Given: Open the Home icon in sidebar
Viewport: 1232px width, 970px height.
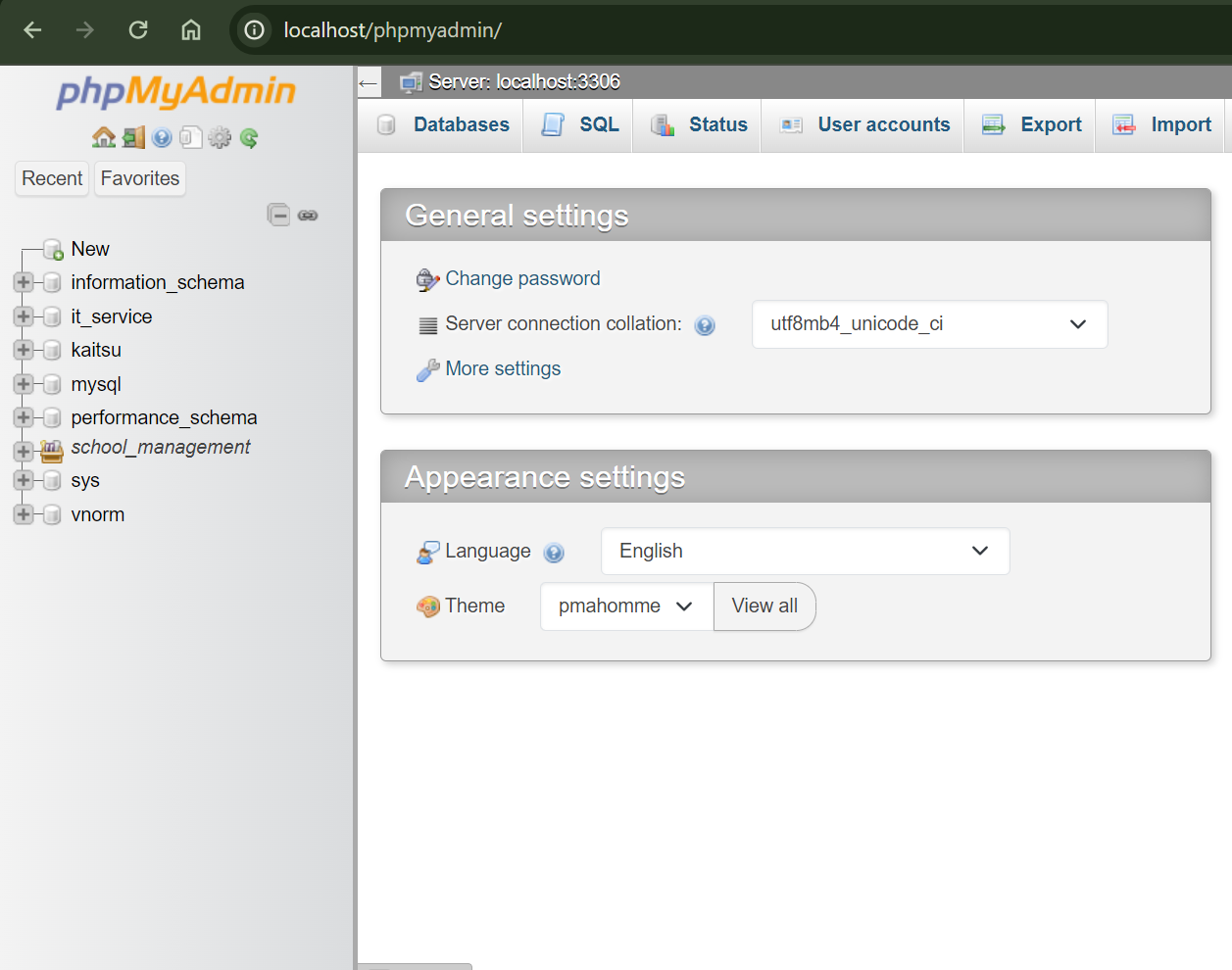Looking at the screenshot, I should coord(104,137).
